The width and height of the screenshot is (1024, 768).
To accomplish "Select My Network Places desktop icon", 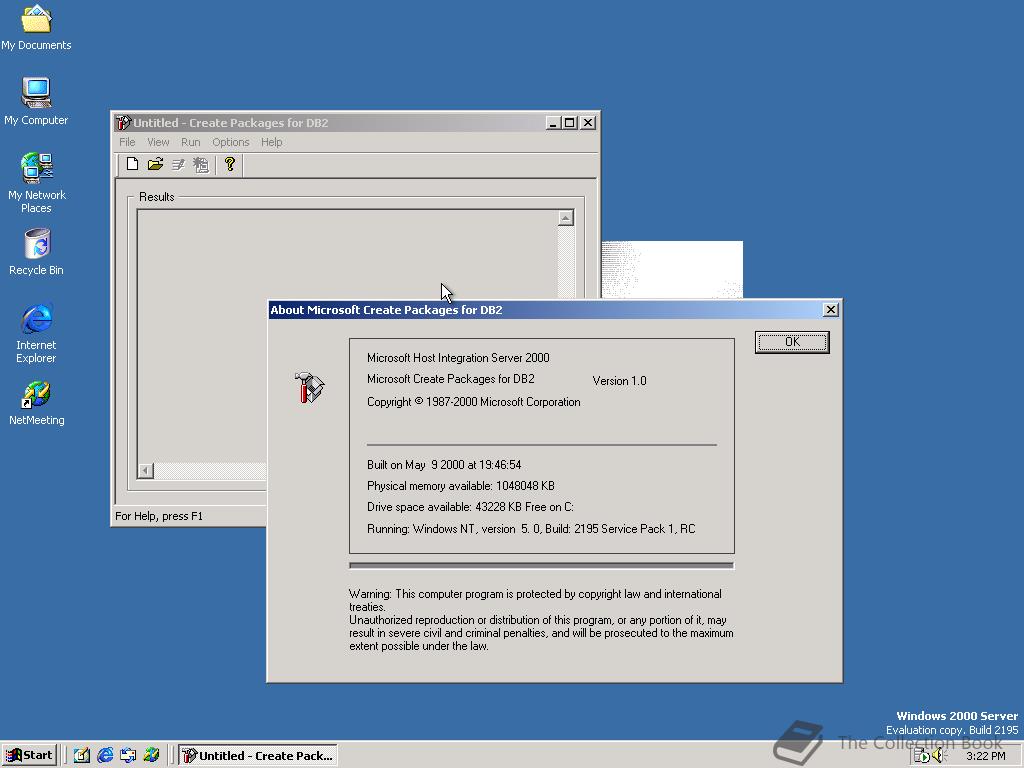I will click(37, 183).
